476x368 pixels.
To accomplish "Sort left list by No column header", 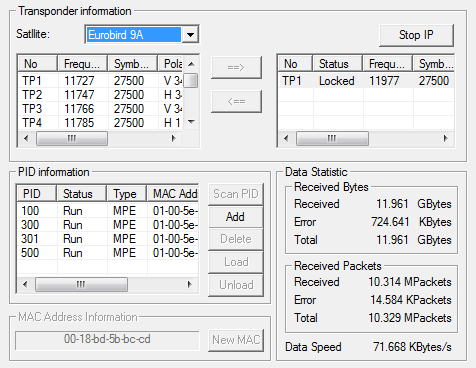I will tap(38, 63).
